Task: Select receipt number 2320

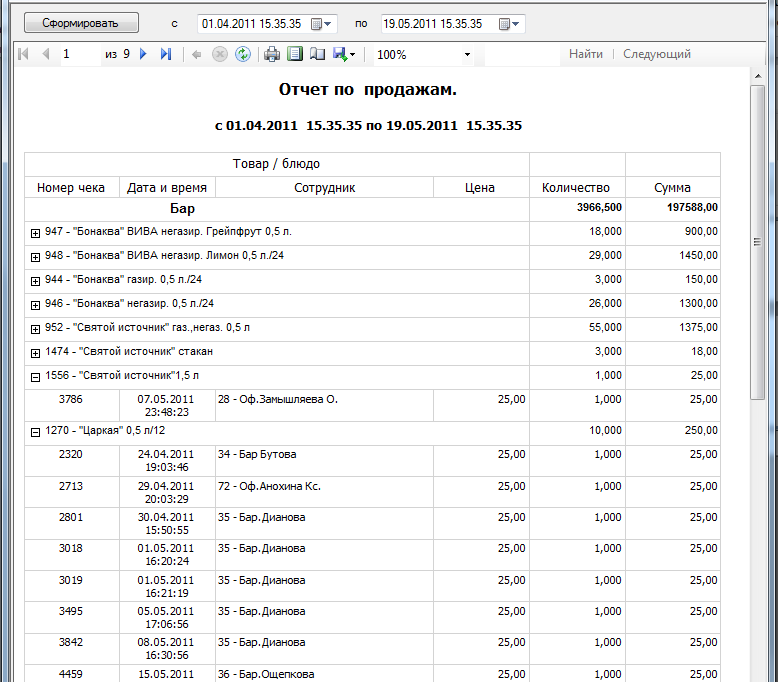Action: click(x=71, y=454)
